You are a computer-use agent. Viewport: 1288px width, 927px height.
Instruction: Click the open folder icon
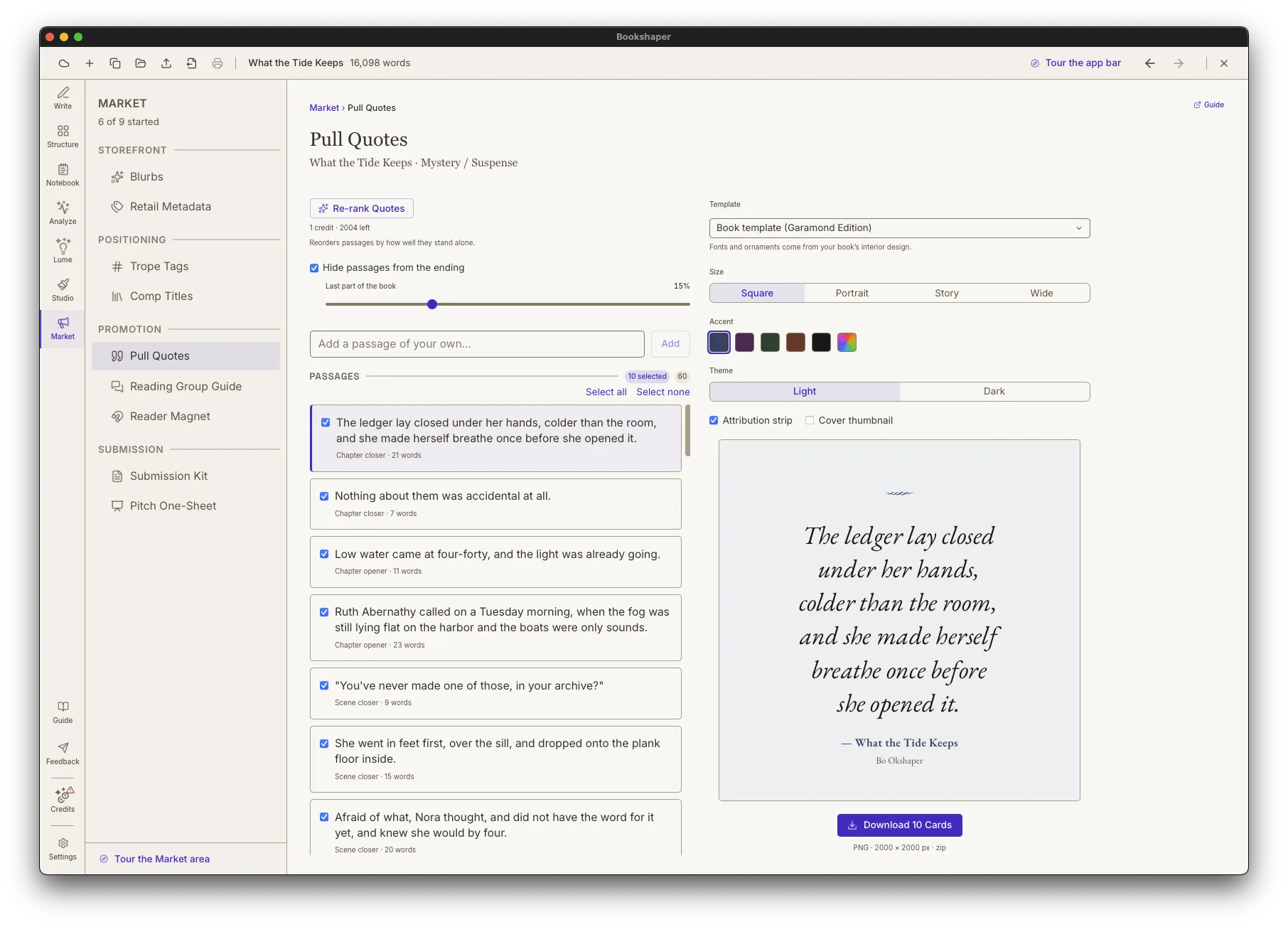click(141, 63)
